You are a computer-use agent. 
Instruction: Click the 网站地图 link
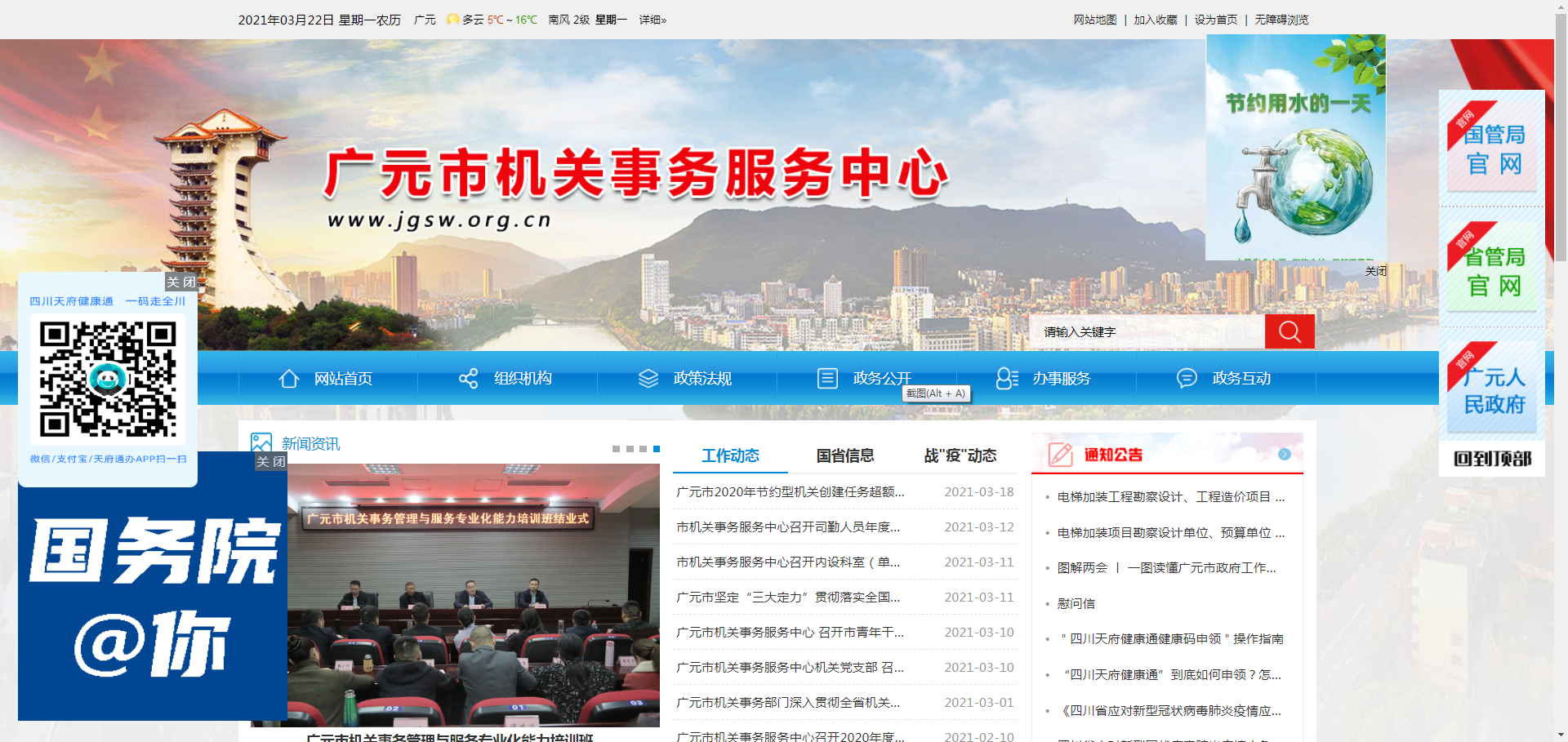[1095, 20]
